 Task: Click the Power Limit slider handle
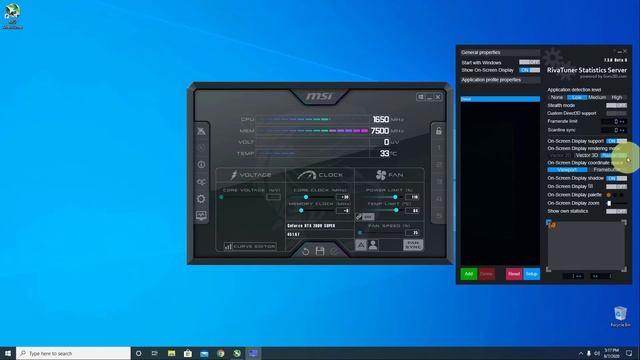[x=395, y=197]
